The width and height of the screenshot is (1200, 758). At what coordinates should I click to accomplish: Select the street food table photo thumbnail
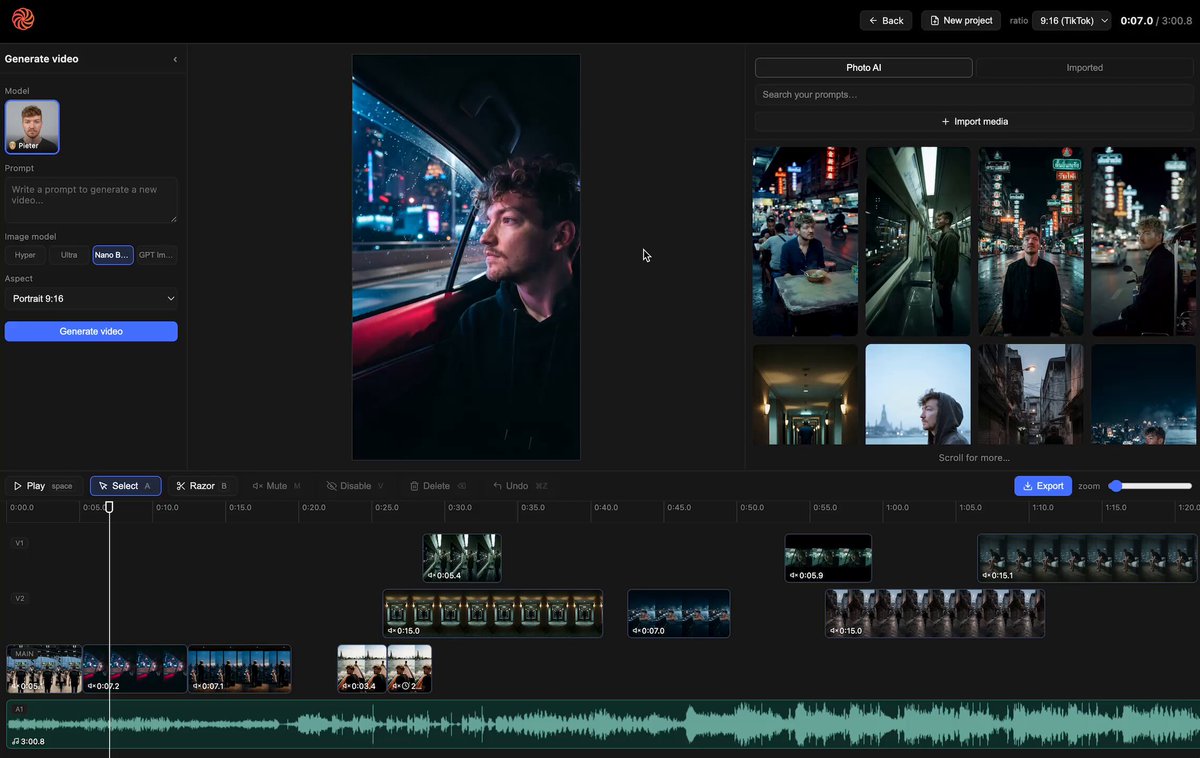point(805,241)
